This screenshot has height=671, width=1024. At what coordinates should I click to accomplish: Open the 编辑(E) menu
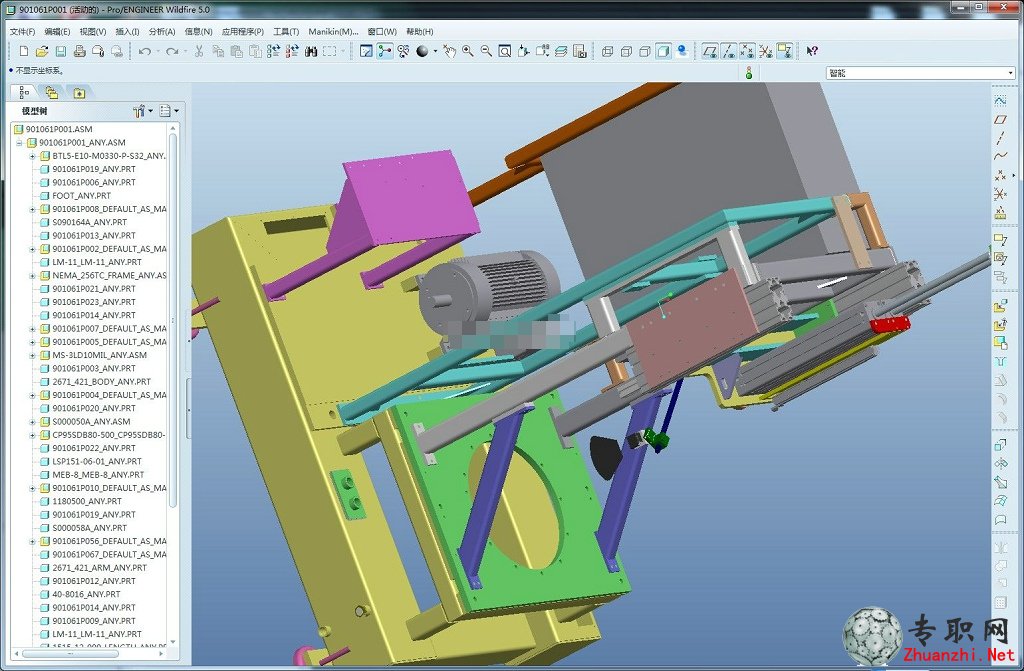tap(57, 31)
